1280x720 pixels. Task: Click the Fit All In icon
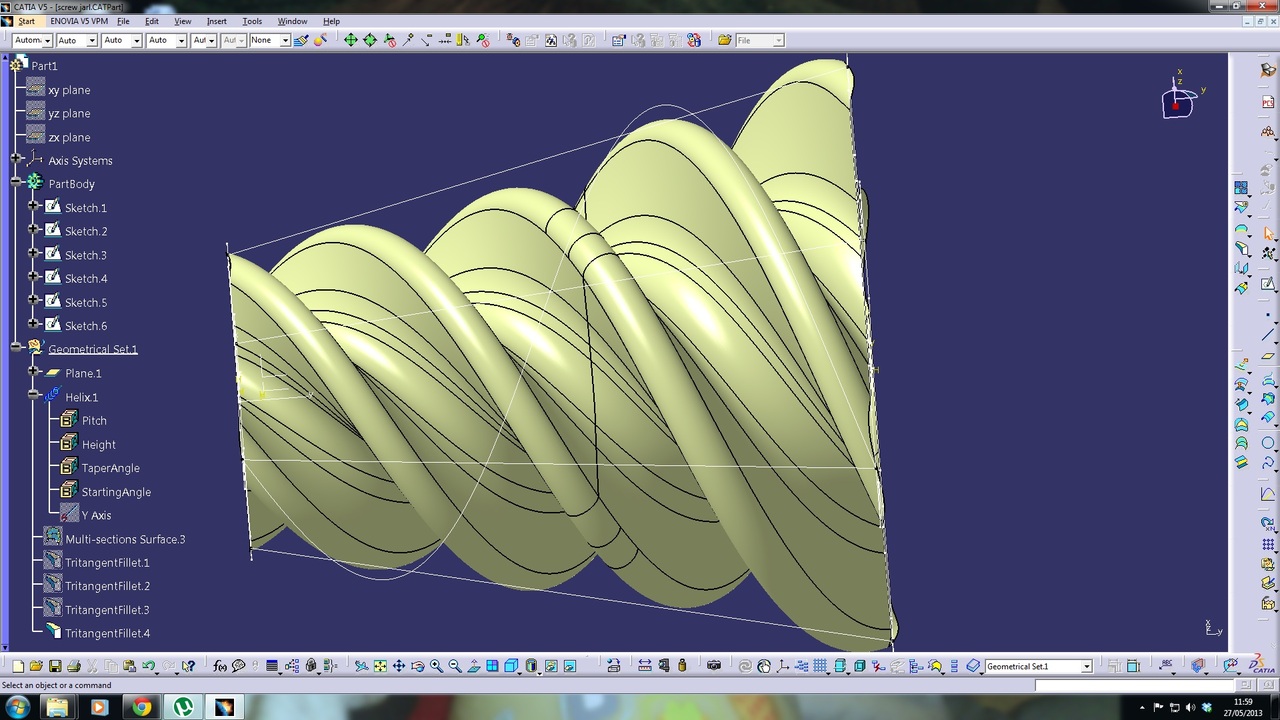(x=380, y=666)
